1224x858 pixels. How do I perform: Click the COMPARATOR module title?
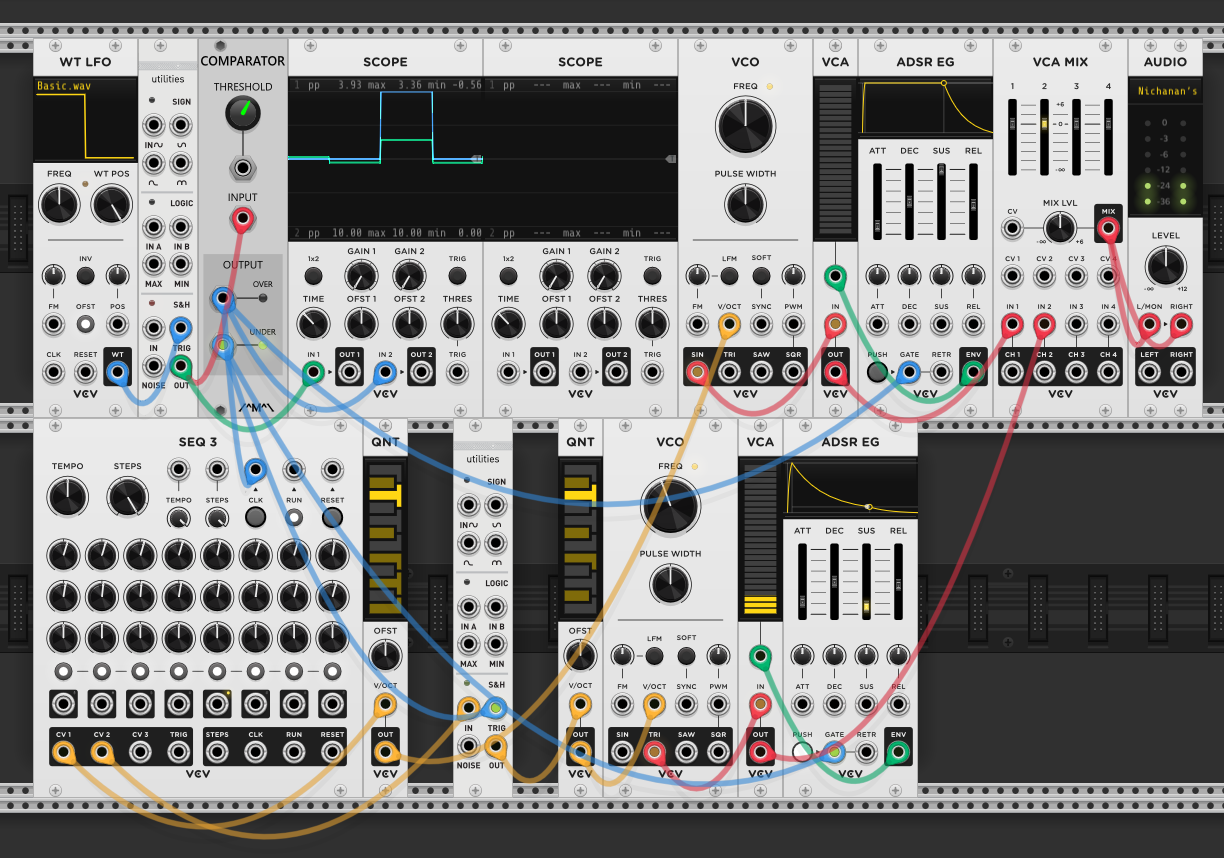243,61
